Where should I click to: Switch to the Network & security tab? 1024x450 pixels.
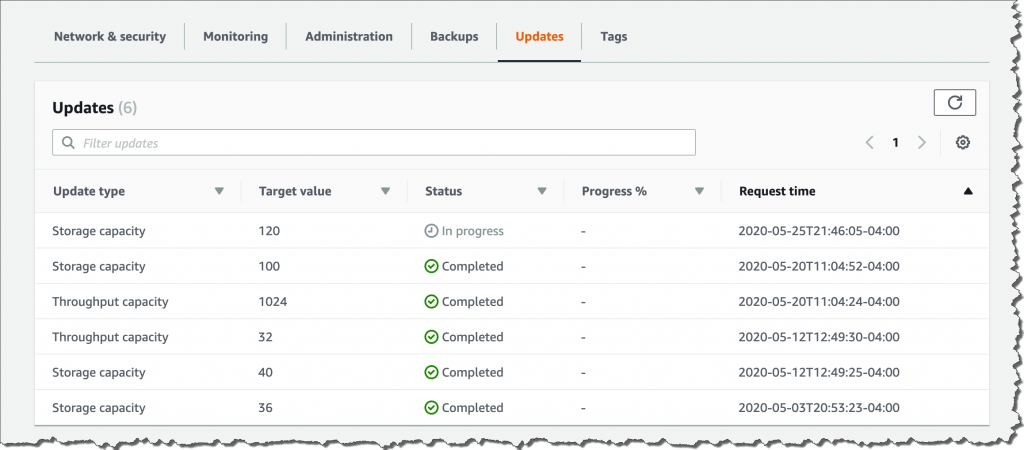109,37
